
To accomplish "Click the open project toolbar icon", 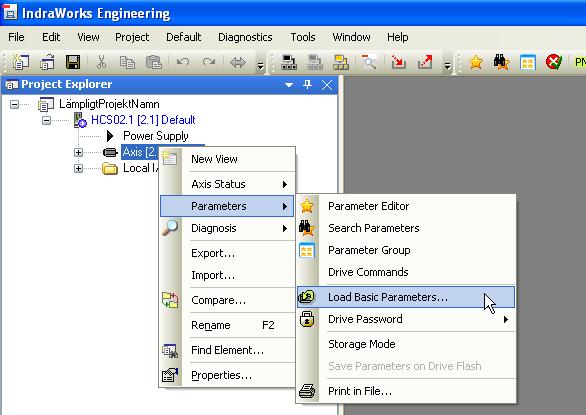I will [47, 62].
